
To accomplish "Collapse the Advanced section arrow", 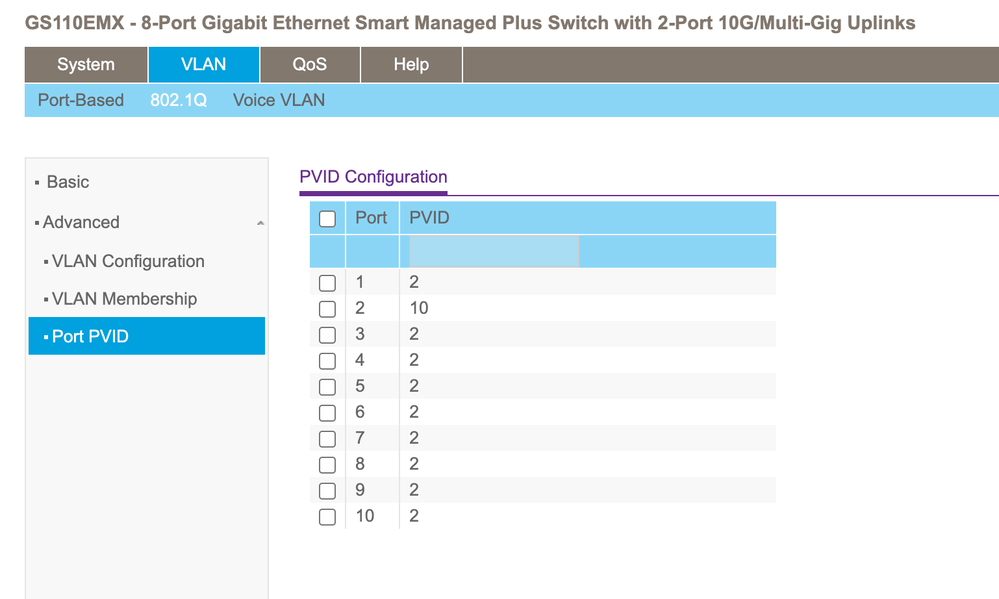I will 260,223.
